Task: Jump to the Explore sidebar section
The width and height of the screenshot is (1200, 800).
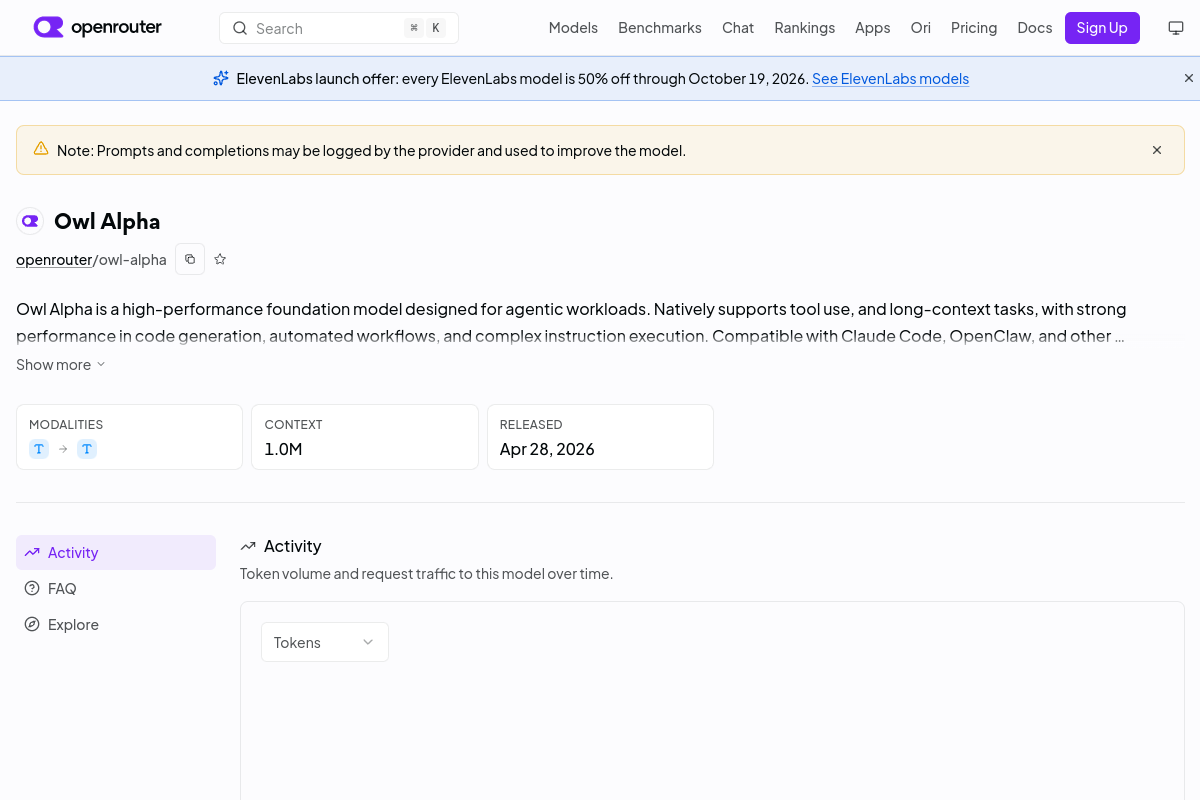Action: (x=116, y=625)
